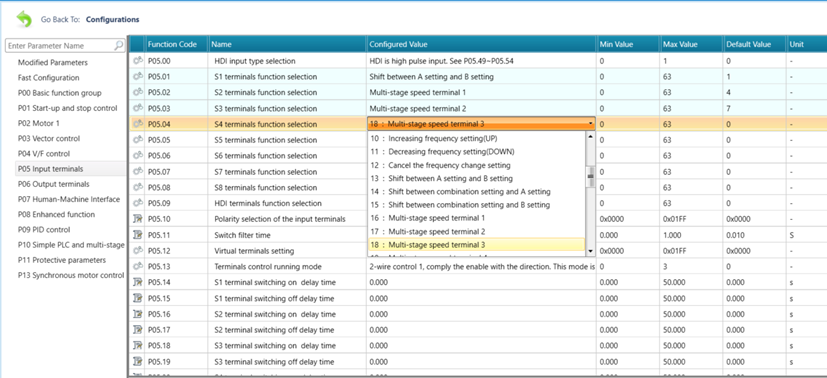Choose 14 Shift between combination and A setting
Screen dimensions: 827x378
(x=476, y=191)
